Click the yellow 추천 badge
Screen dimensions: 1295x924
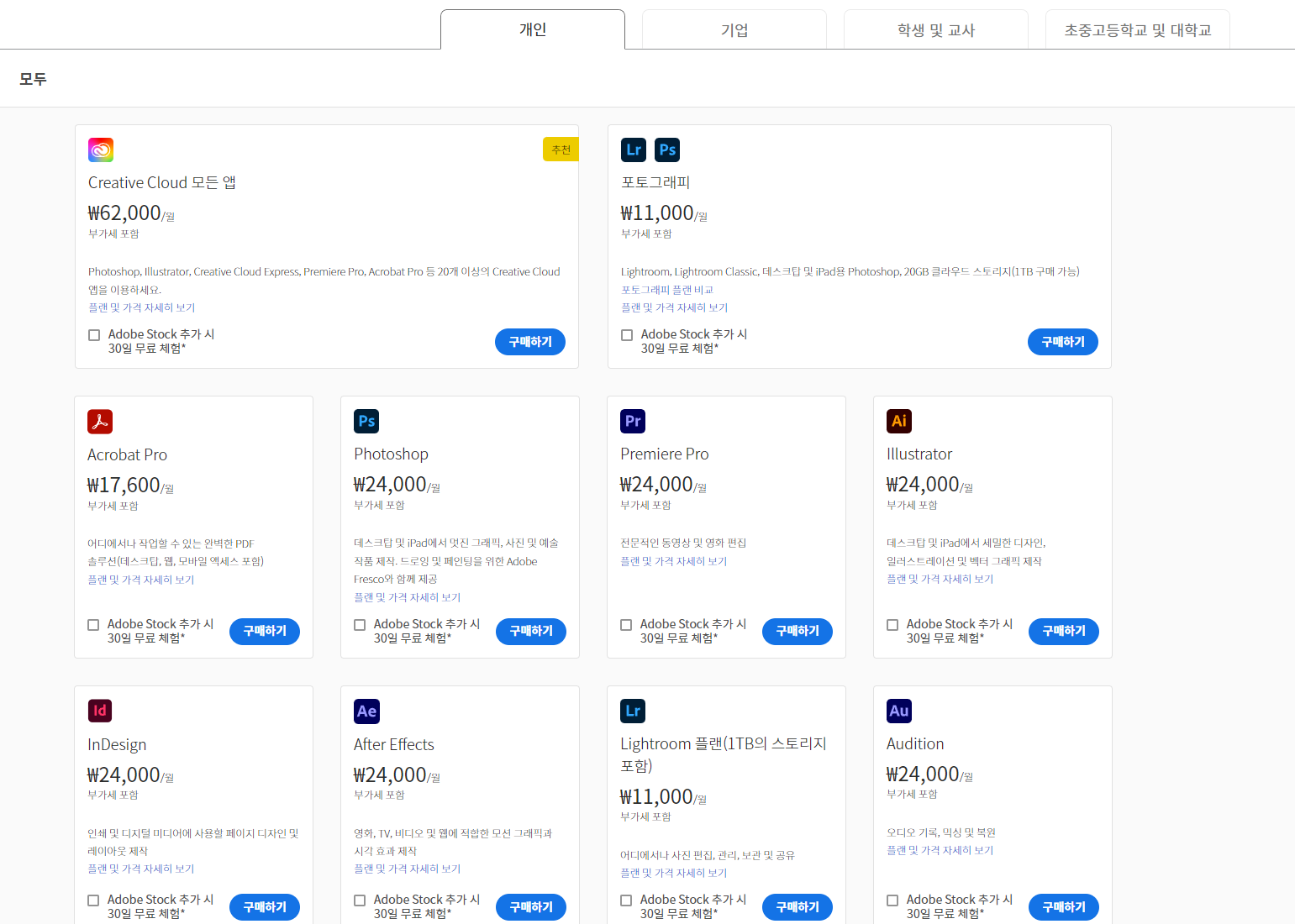click(561, 150)
